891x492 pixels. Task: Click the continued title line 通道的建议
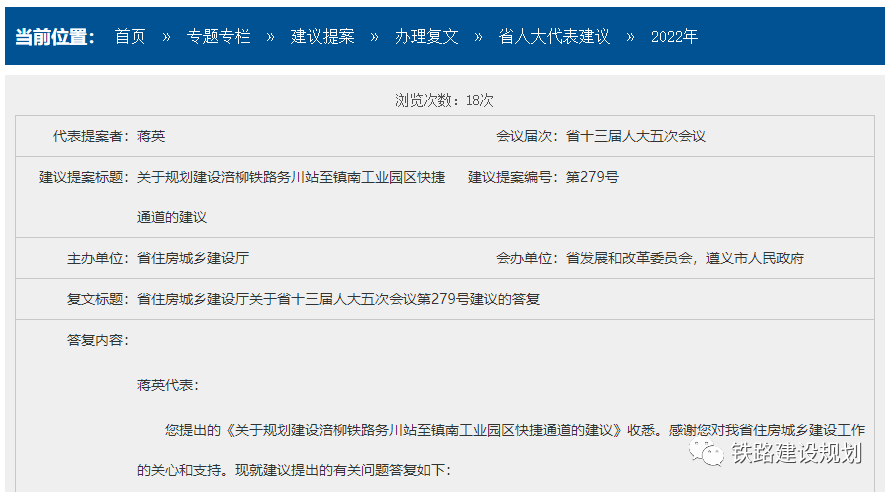172,218
